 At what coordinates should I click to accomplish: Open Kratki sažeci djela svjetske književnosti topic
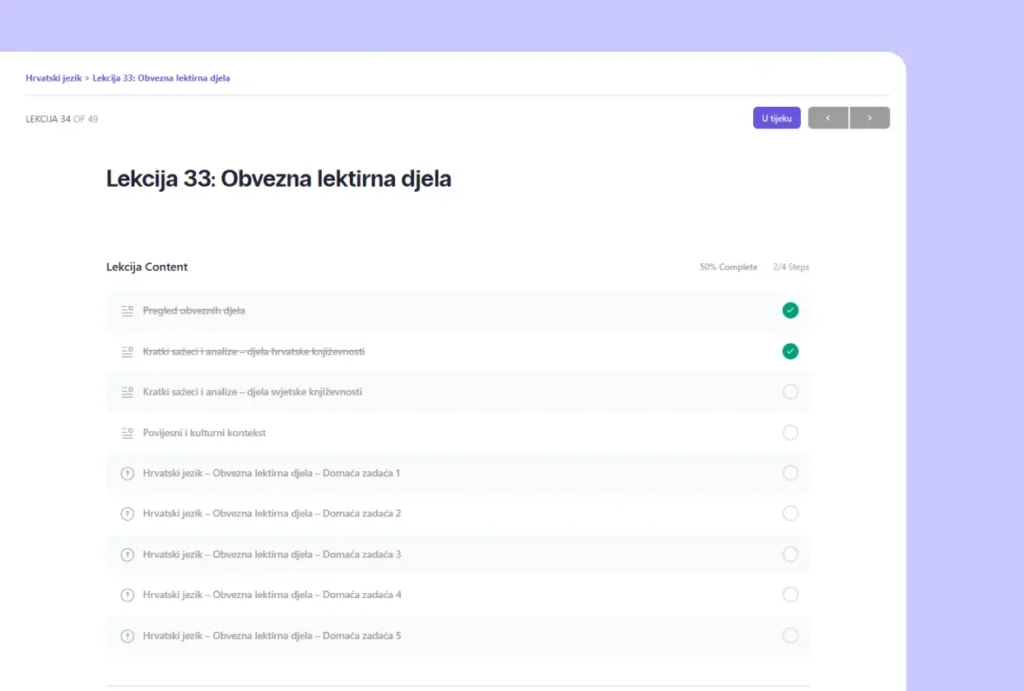pyautogui.click(x=252, y=392)
